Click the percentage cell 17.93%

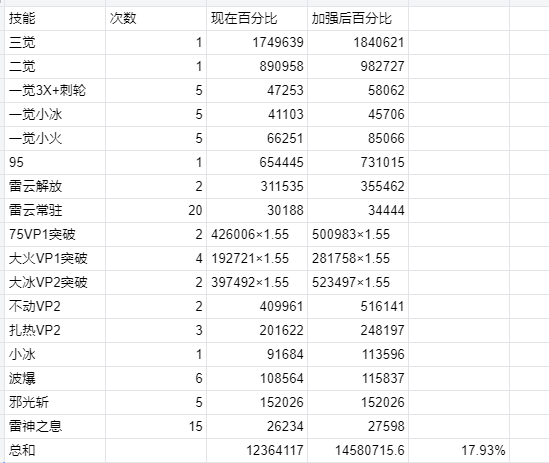pos(459,450)
